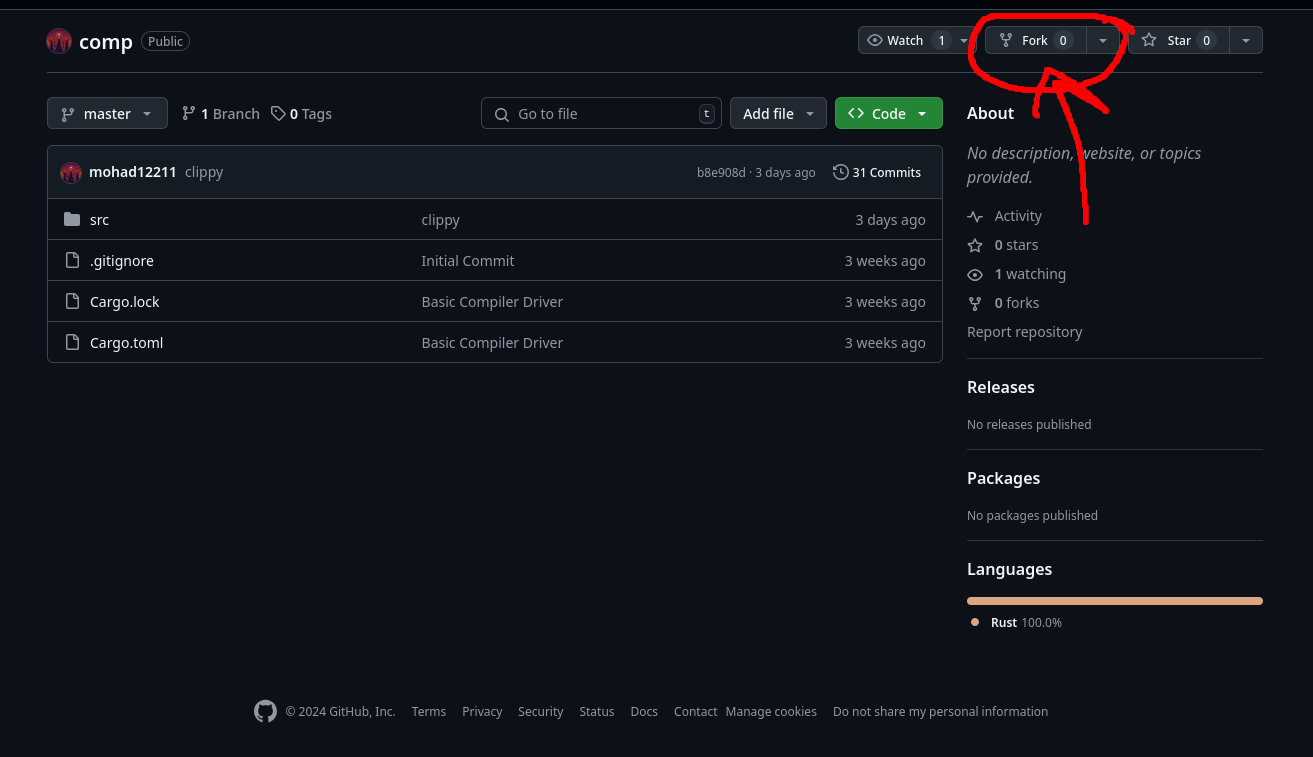Click the GitHub logo in footer
This screenshot has width=1313, height=757.
(x=265, y=711)
